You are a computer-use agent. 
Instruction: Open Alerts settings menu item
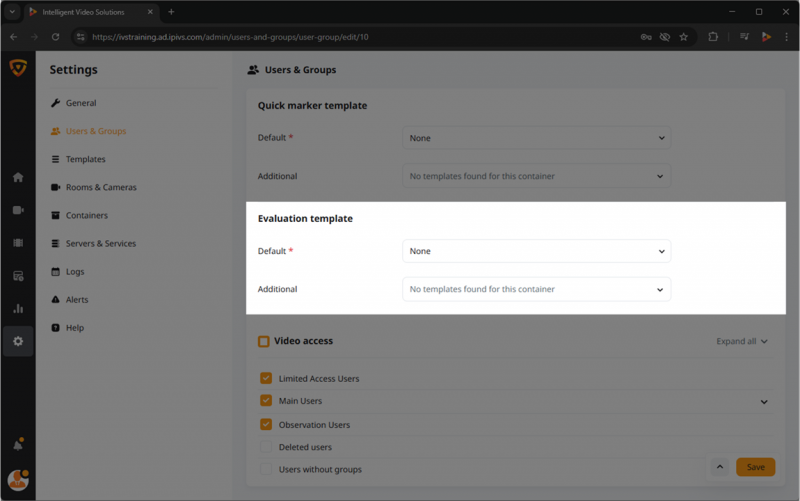coord(69,299)
